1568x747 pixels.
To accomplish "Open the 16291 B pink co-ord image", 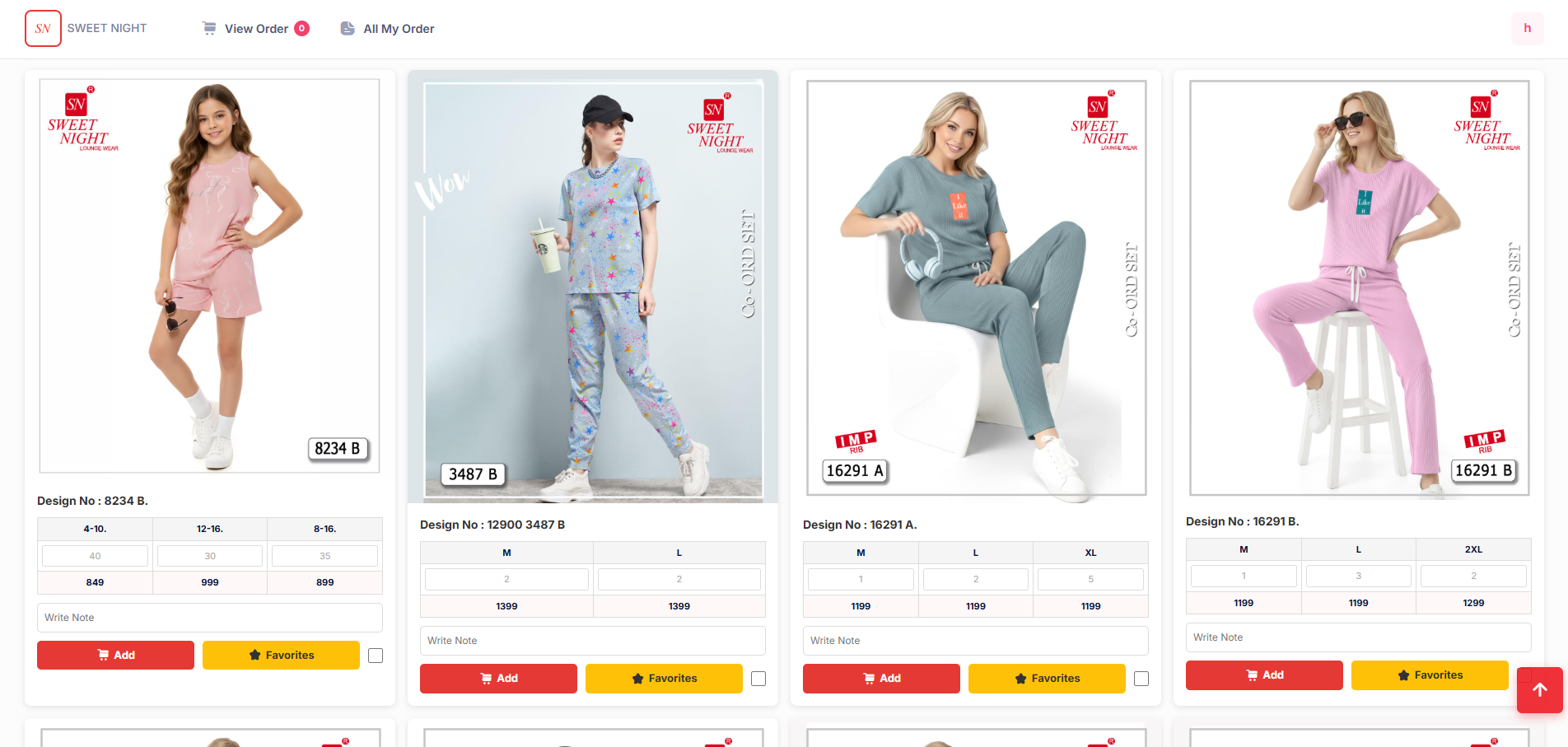I will pyautogui.click(x=1359, y=287).
